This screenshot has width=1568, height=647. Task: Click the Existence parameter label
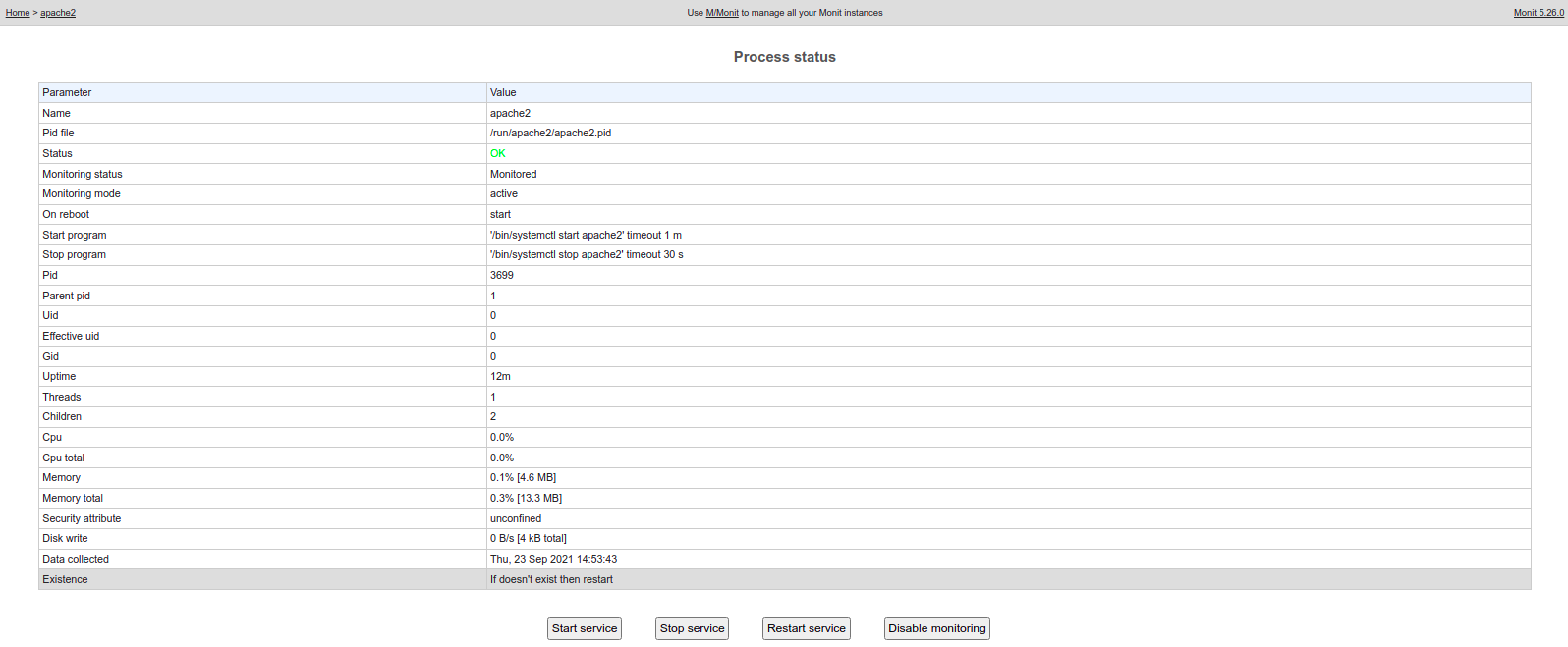click(65, 579)
